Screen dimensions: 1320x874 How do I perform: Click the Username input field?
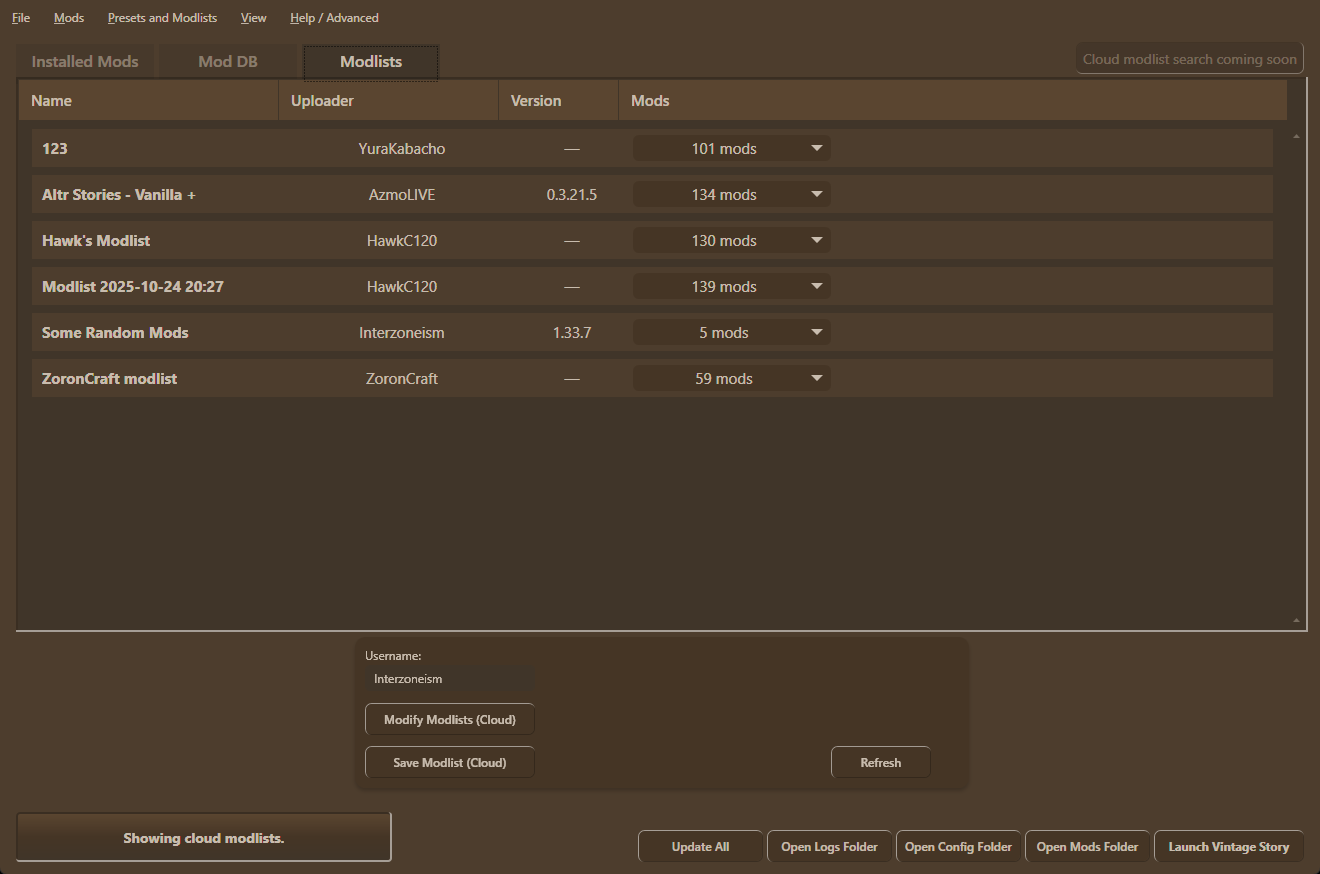tap(449, 679)
